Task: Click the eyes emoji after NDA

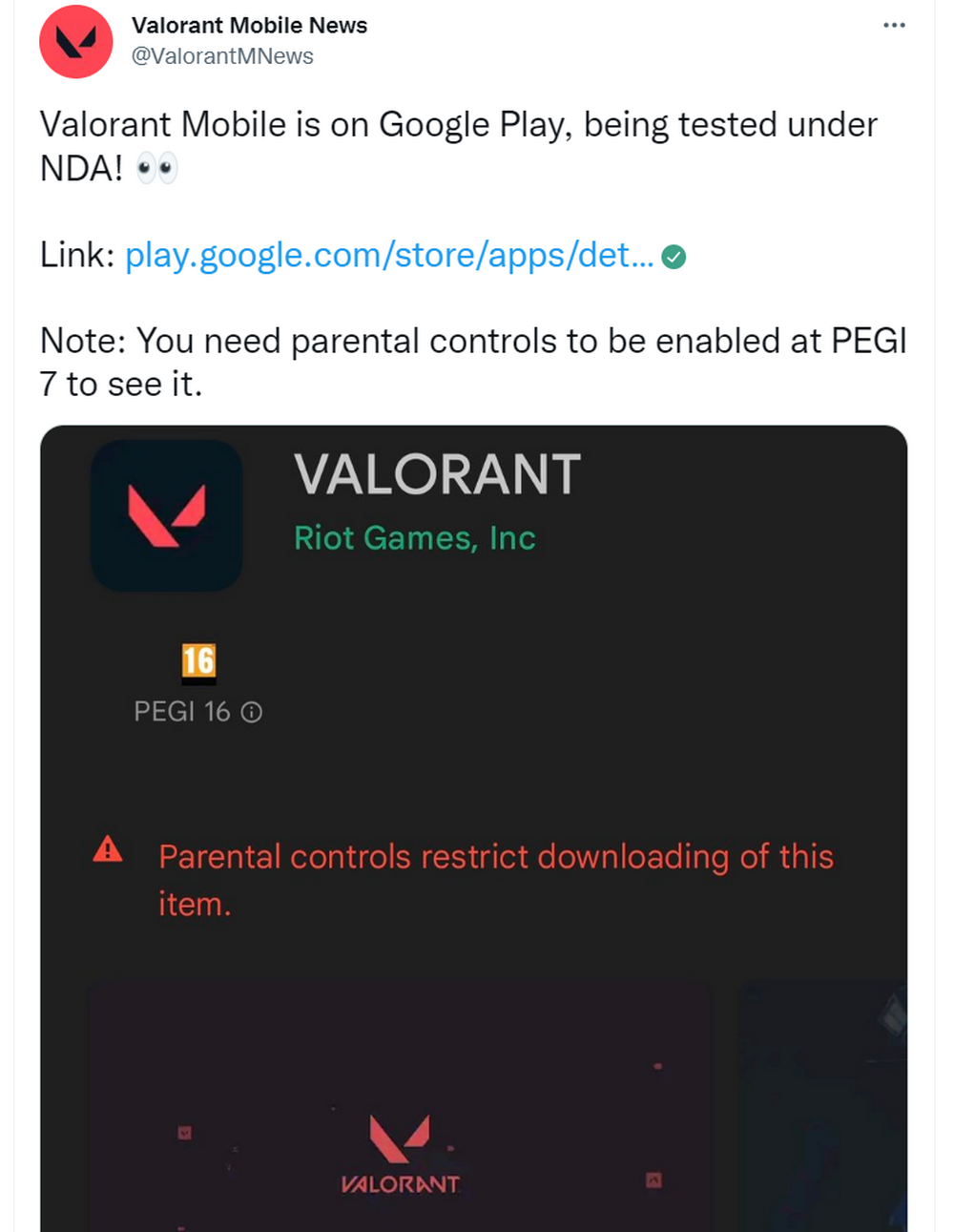Action: pos(156,170)
